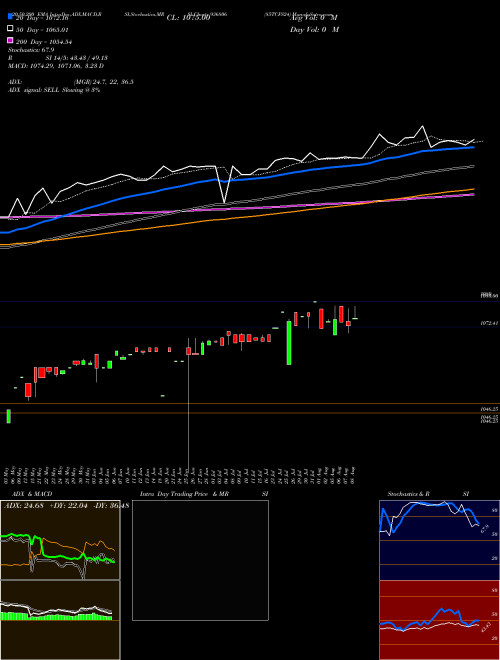
Task: Click the 'ADX signal: SELL' line
Action: (x=54, y=90)
